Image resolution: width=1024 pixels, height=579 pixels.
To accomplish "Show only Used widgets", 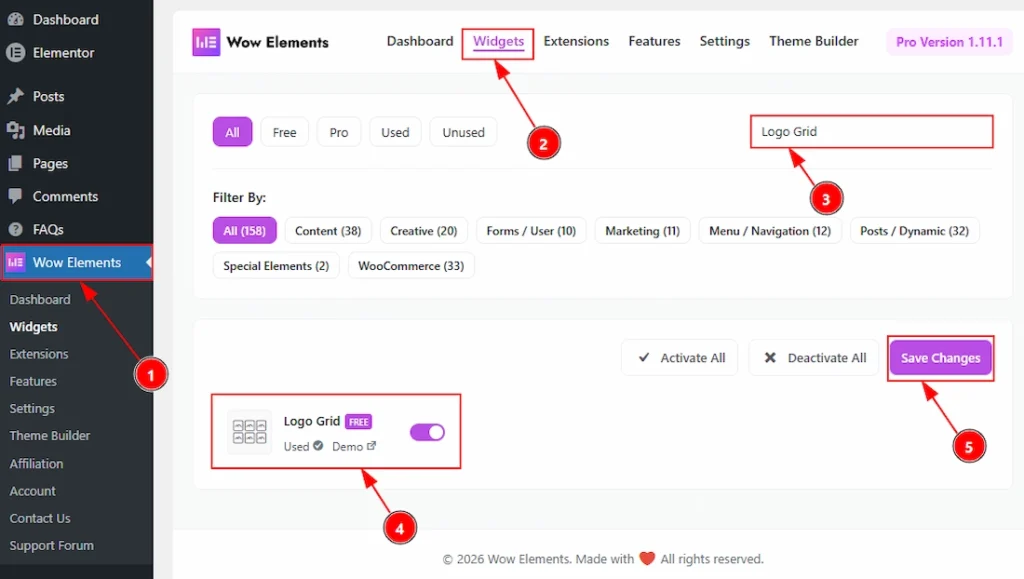I will point(395,133).
